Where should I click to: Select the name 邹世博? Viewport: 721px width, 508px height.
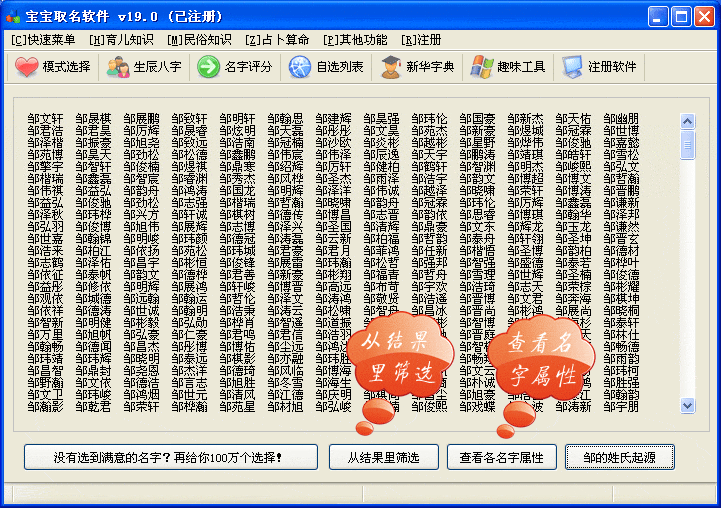[x=621, y=131]
